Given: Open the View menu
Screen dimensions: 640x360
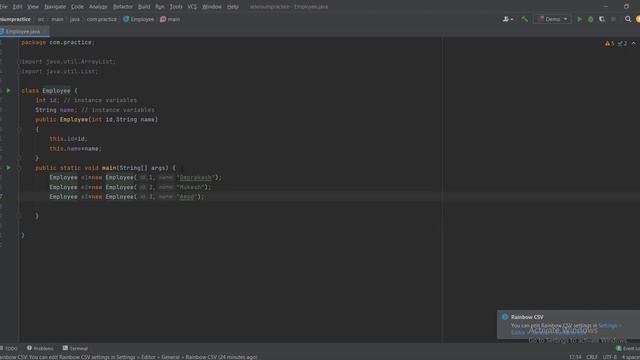Looking at the screenshot, I should pyautogui.click(x=33, y=7).
